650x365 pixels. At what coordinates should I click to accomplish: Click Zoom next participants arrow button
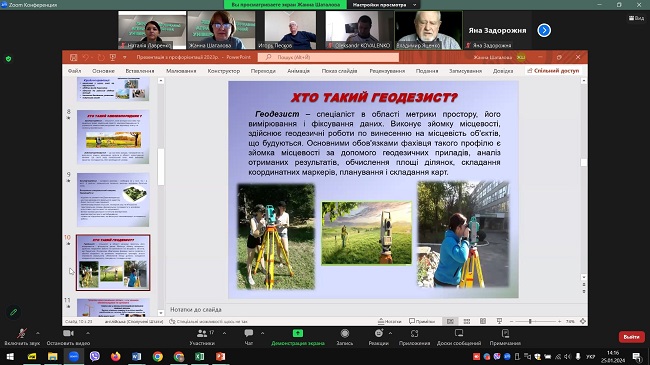click(544, 30)
